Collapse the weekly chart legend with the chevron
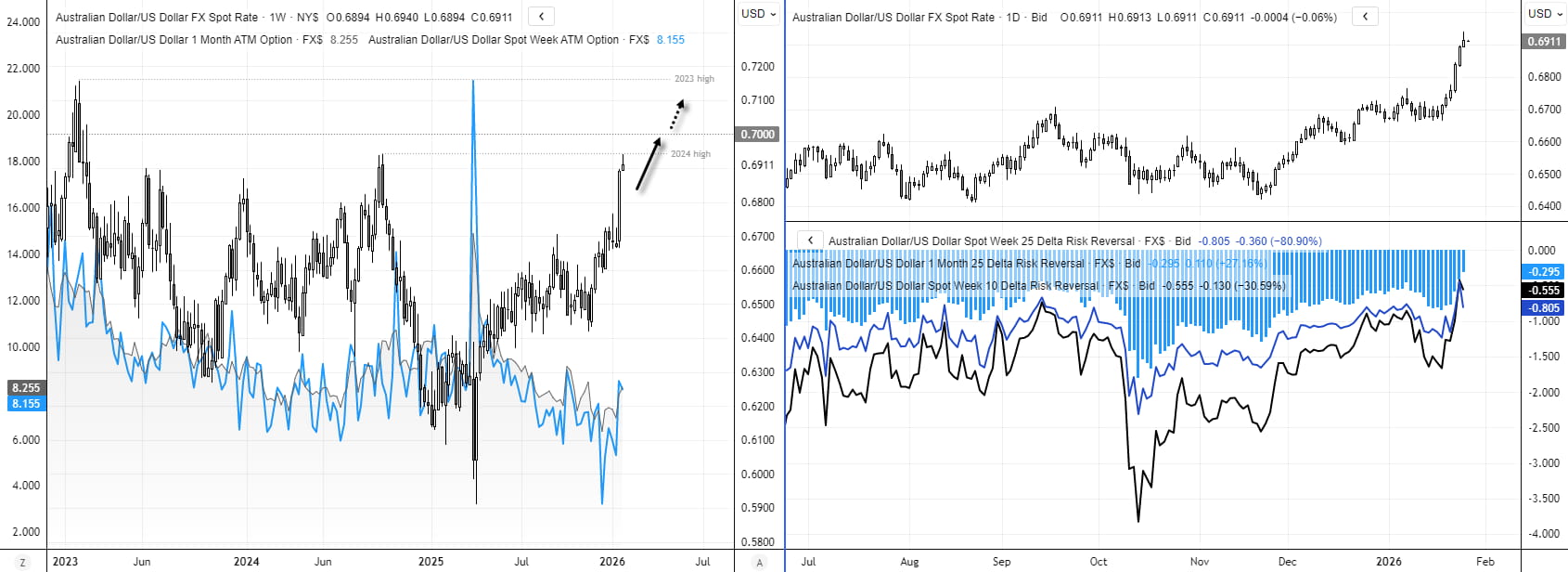The height and width of the screenshot is (572, 1568). tap(541, 16)
